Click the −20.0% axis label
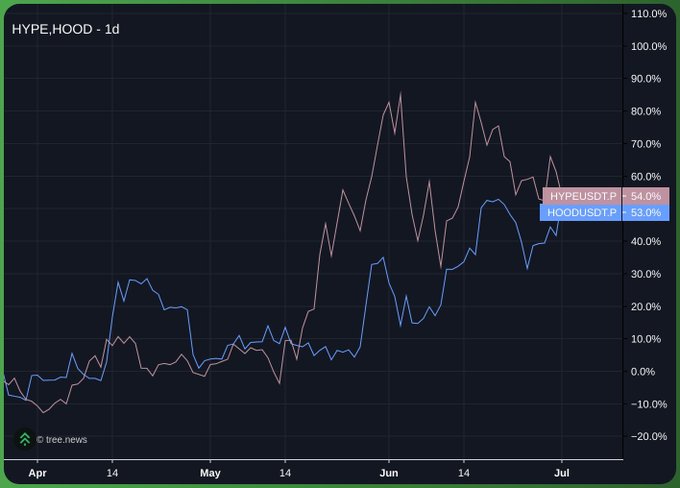The image size is (680, 488). click(x=649, y=437)
